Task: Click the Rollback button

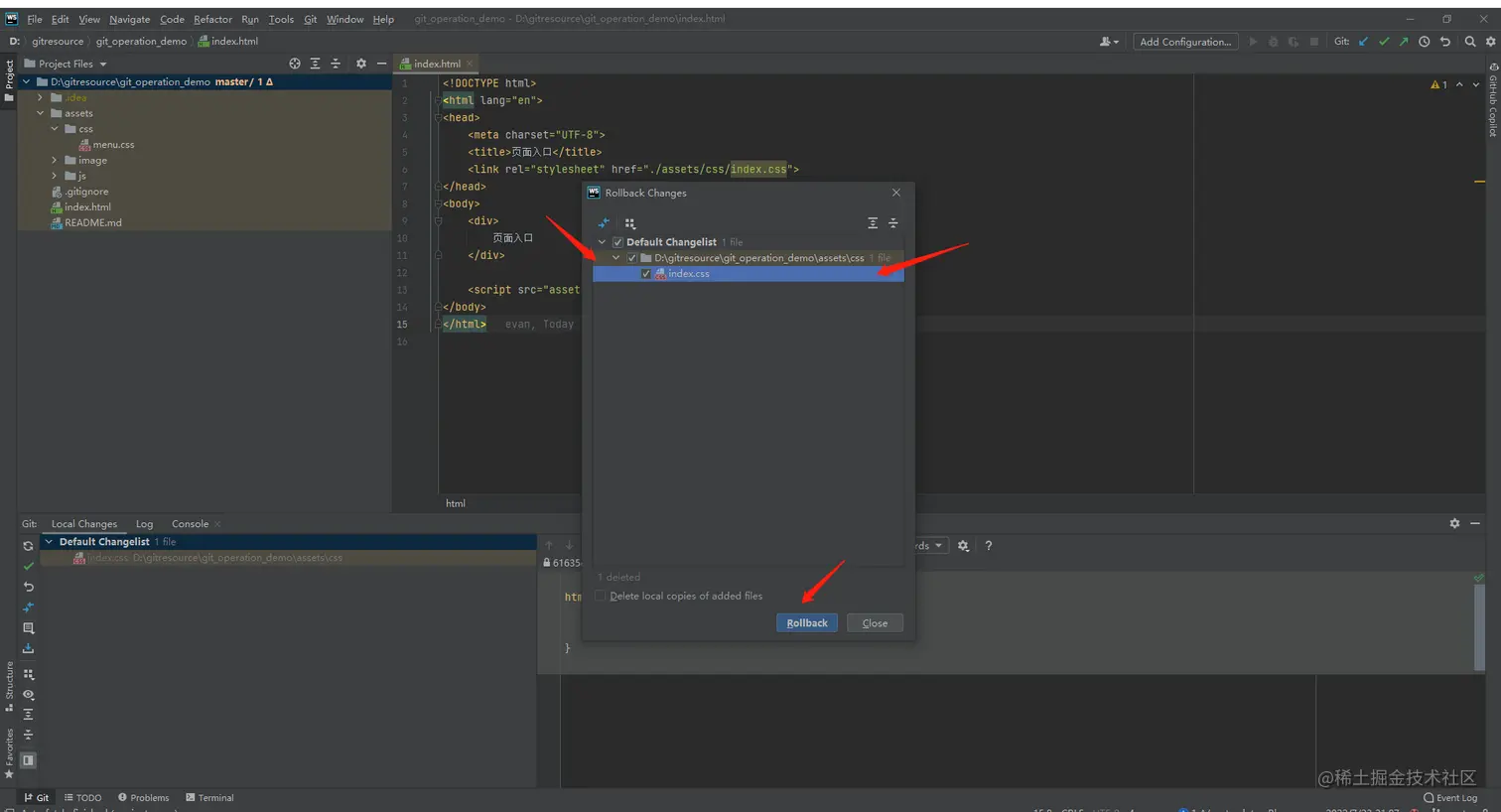Action: click(x=807, y=623)
